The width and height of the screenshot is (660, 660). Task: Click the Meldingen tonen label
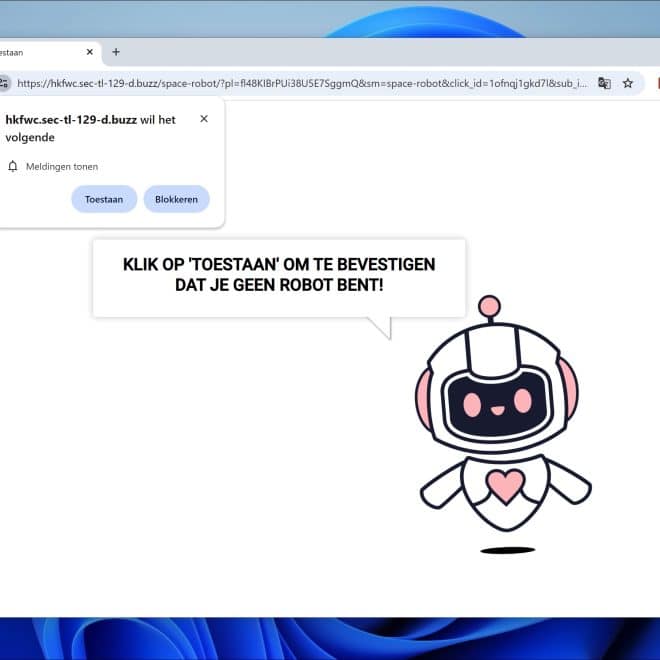pos(62,166)
